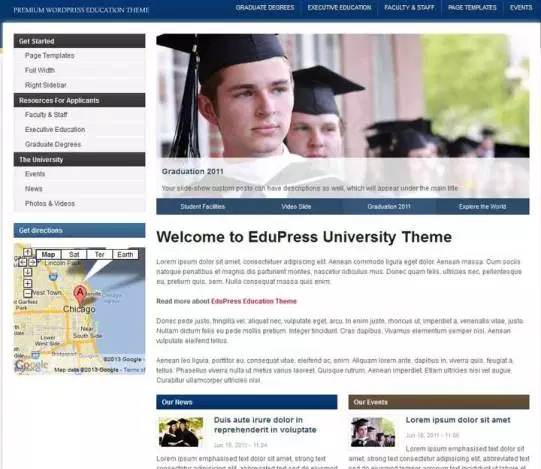Switch map to Ter terrain view
This screenshot has height=469, width=541.
pyautogui.click(x=99, y=255)
